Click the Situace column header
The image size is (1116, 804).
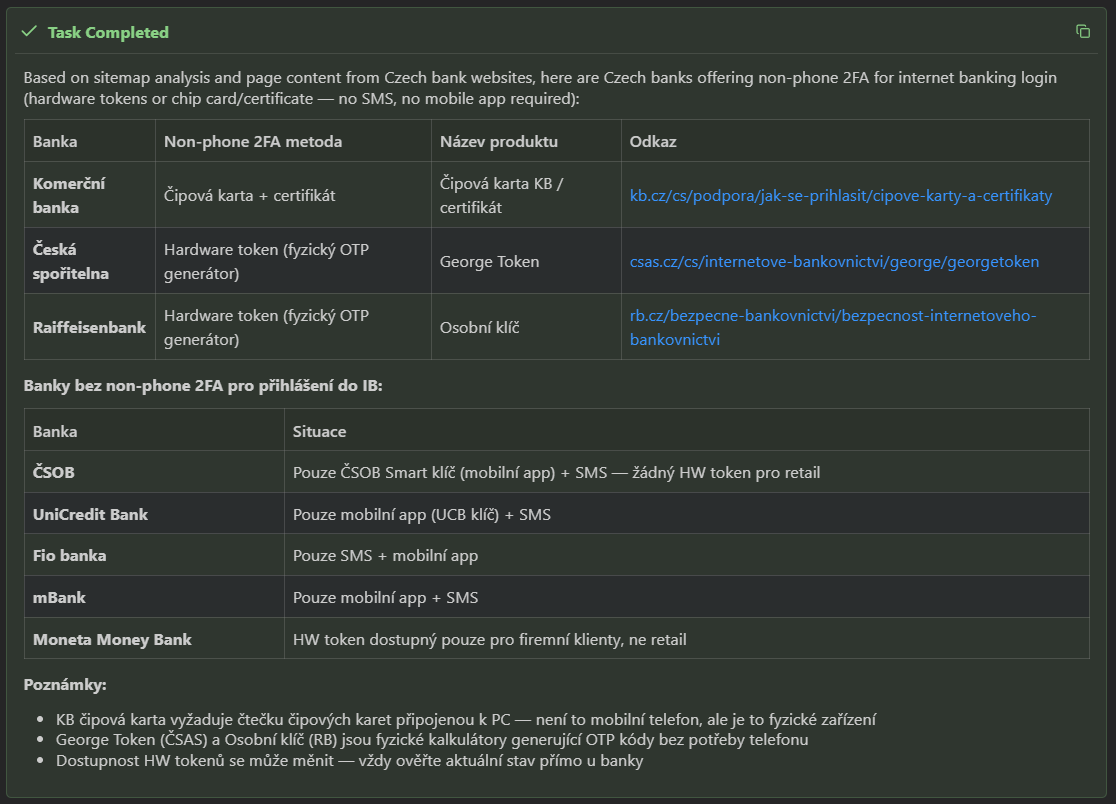tap(319, 432)
